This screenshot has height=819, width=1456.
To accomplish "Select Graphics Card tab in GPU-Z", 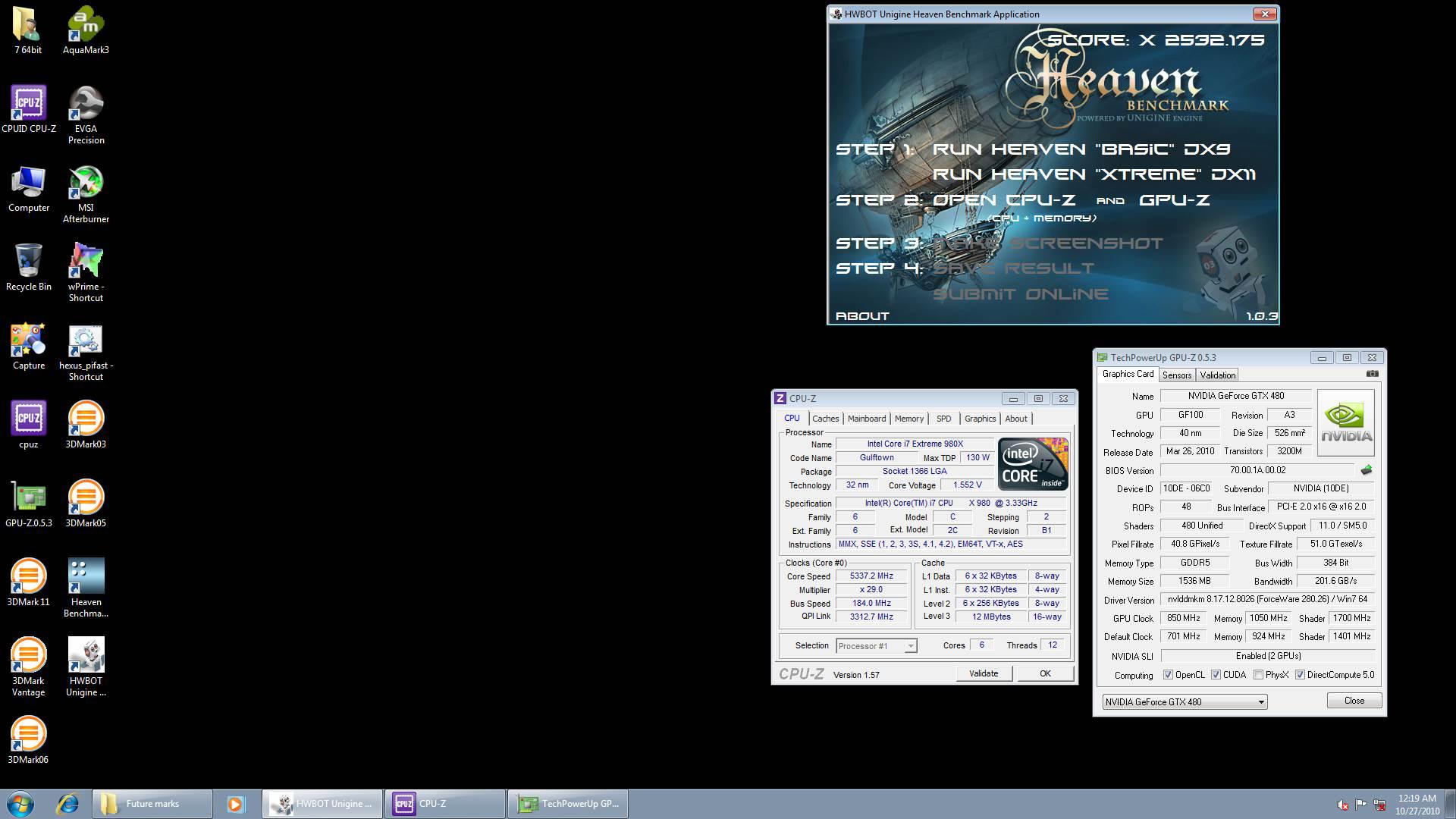I will tap(1128, 374).
